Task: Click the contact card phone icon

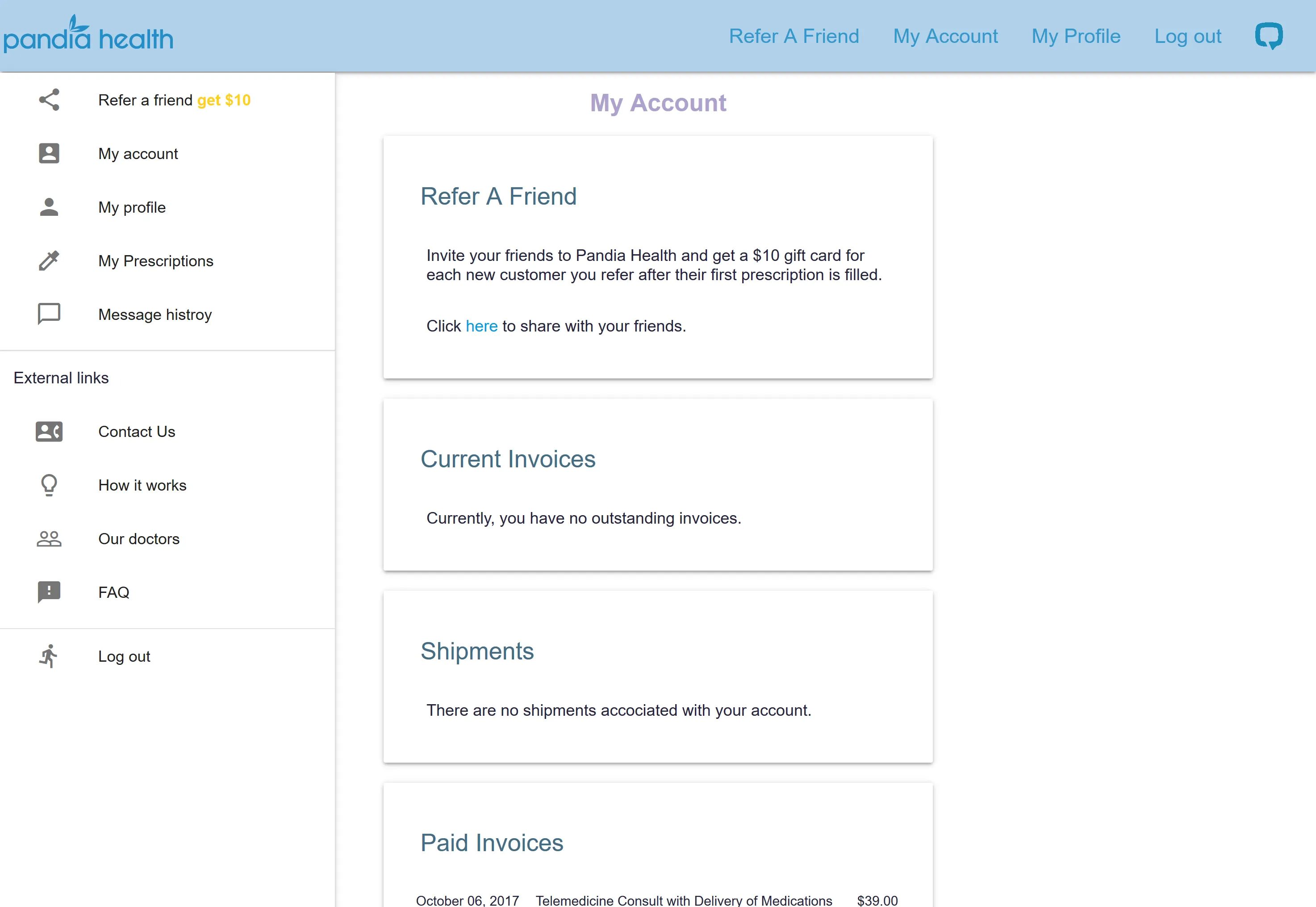Action: click(x=49, y=431)
